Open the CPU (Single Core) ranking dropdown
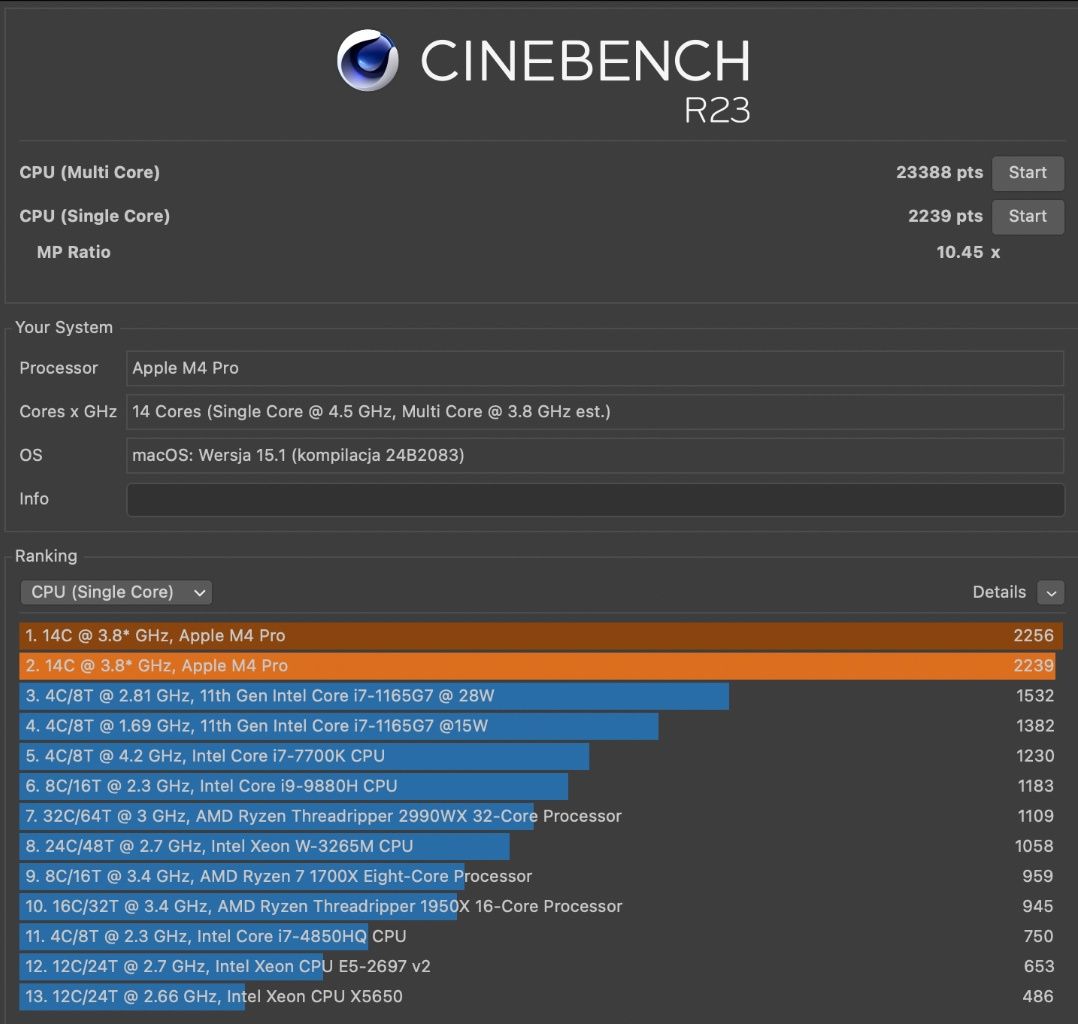Viewport: 1078px width, 1024px height. (x=116, y=592)
